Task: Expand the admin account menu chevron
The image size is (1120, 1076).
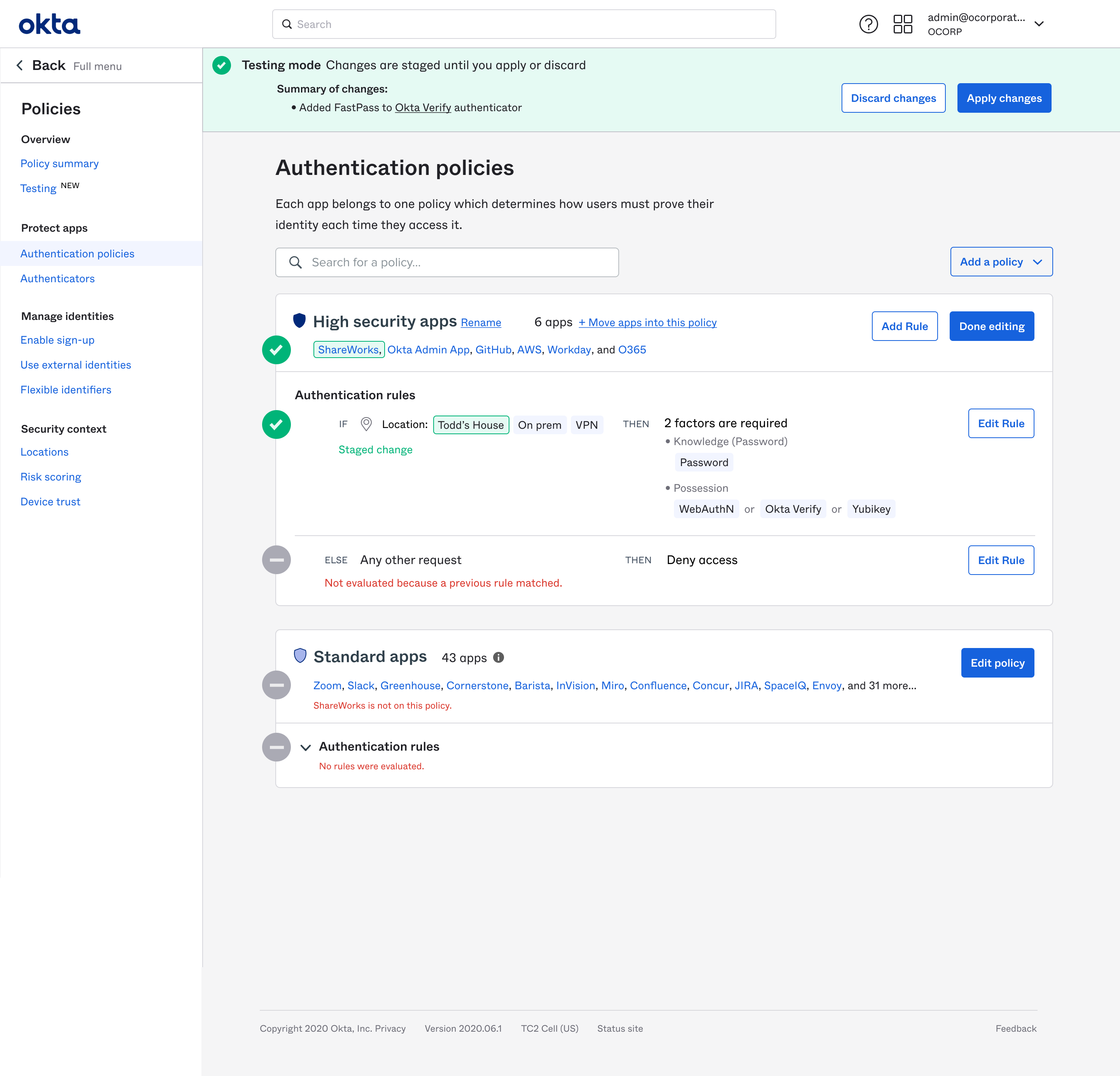Action: pyautogui.click(x=1039, y=24)
